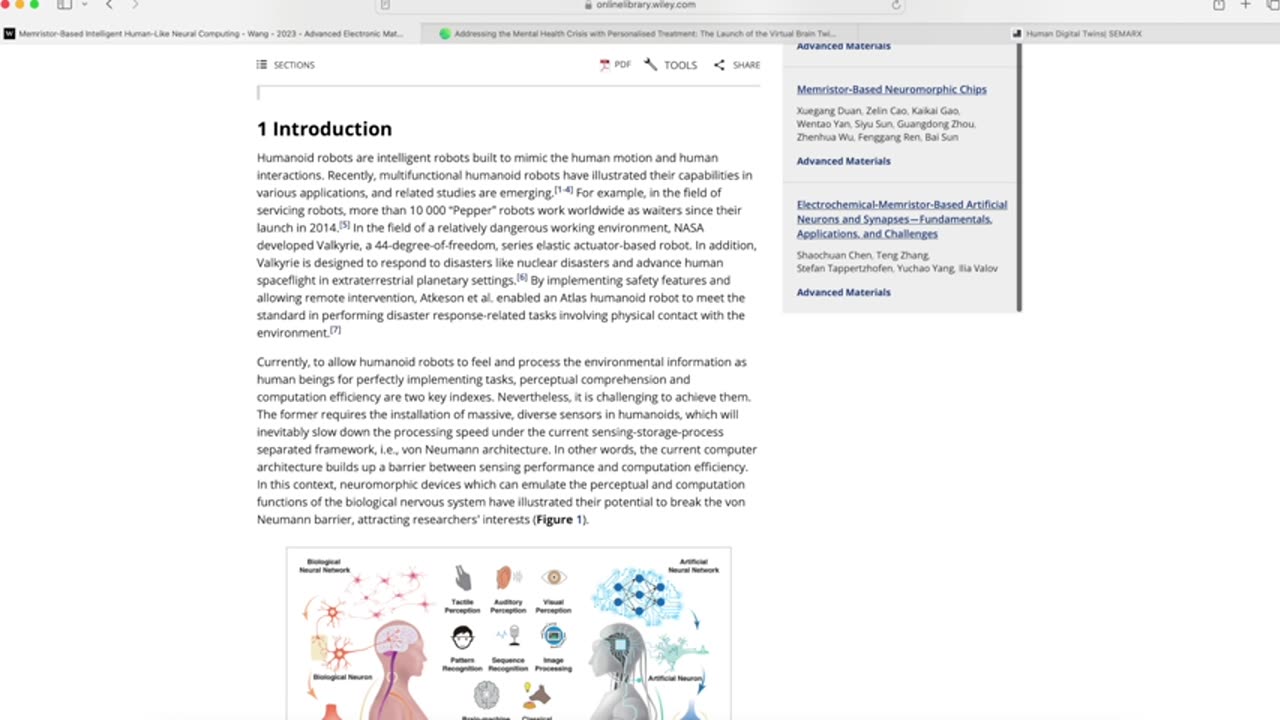Open Advanced Materials under Electrochemical-Memristor article
This screenshot has height=720, width=1280.
coord(843,292)
